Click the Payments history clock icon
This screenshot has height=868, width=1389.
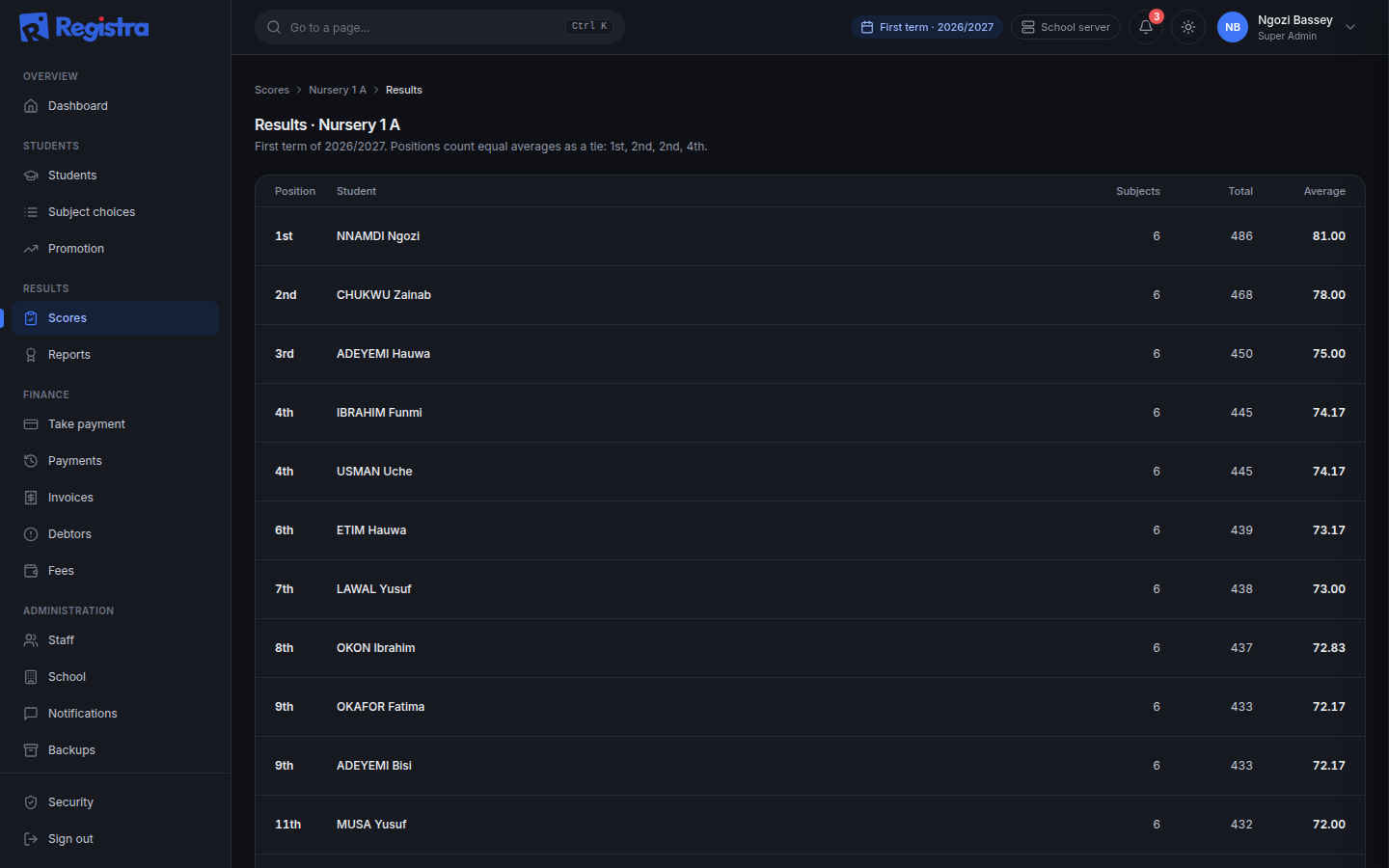coord(31,461)
